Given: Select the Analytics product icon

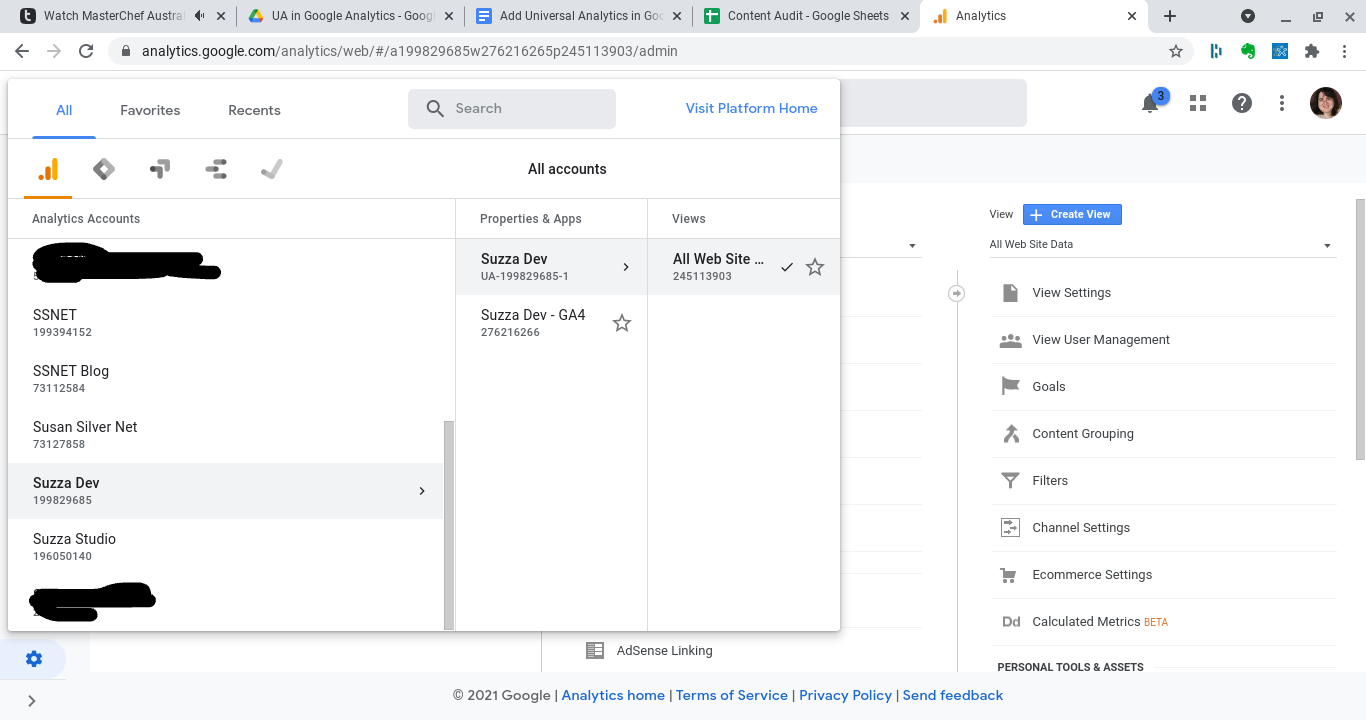Looking at the screenshot, I should [48, 169].
